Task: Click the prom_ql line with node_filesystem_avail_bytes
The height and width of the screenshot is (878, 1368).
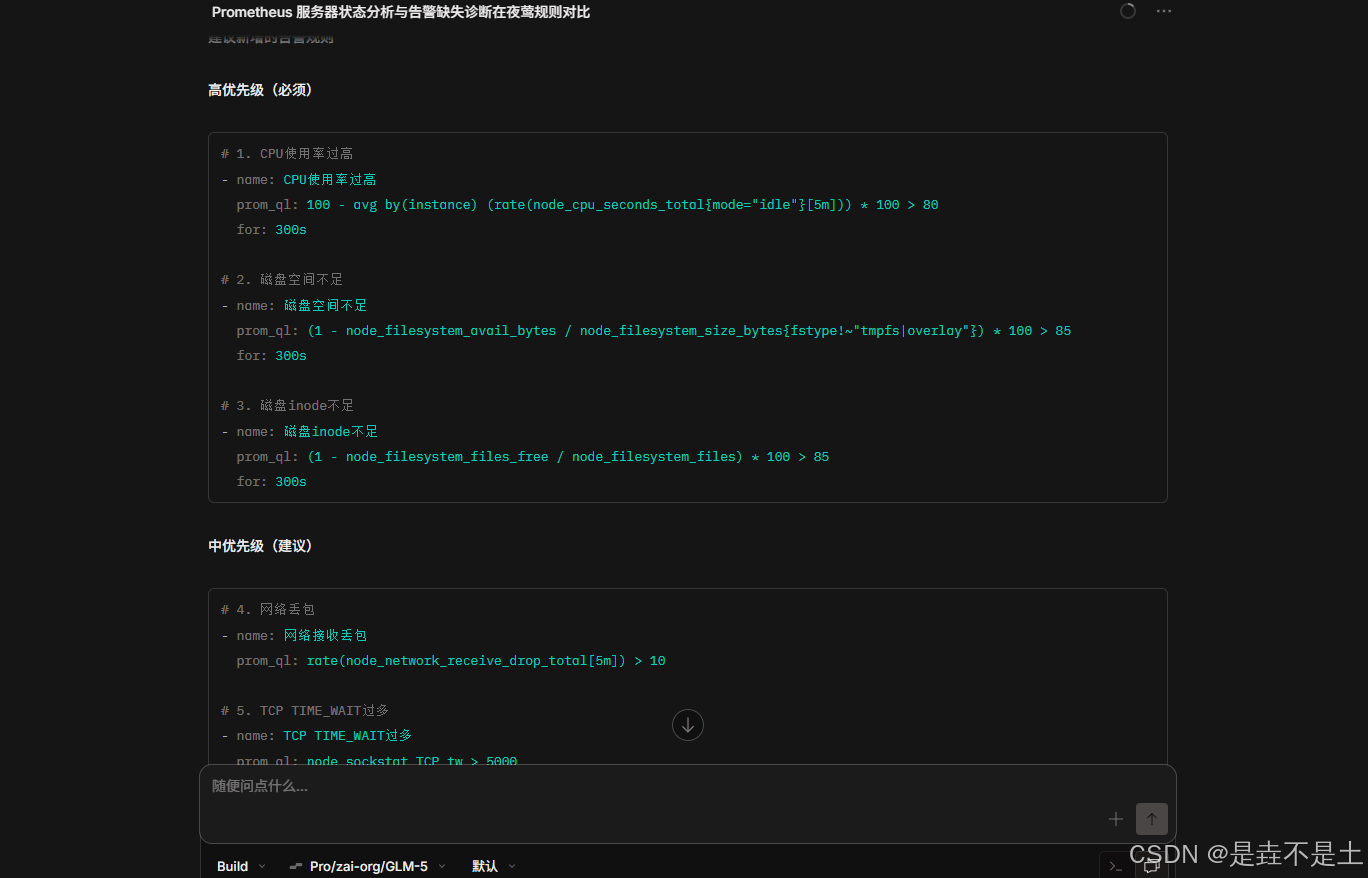Action: pyautogui.click(x=653, y=331)
